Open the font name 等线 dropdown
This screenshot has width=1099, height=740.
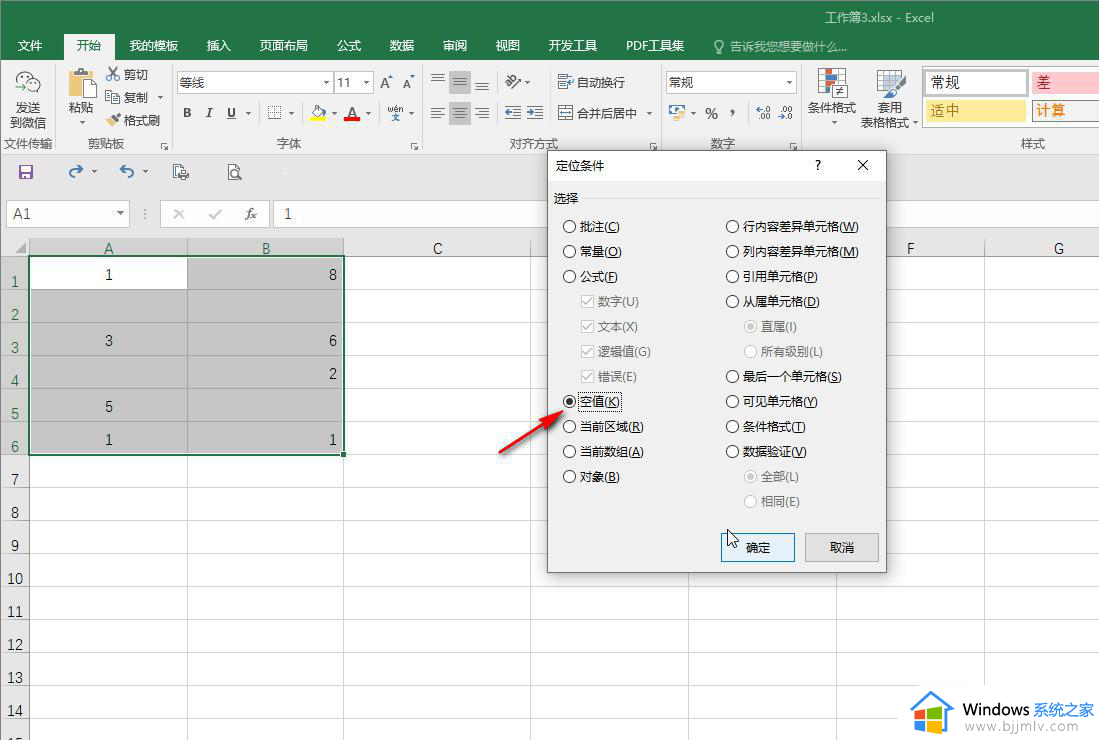coord(326,83)
